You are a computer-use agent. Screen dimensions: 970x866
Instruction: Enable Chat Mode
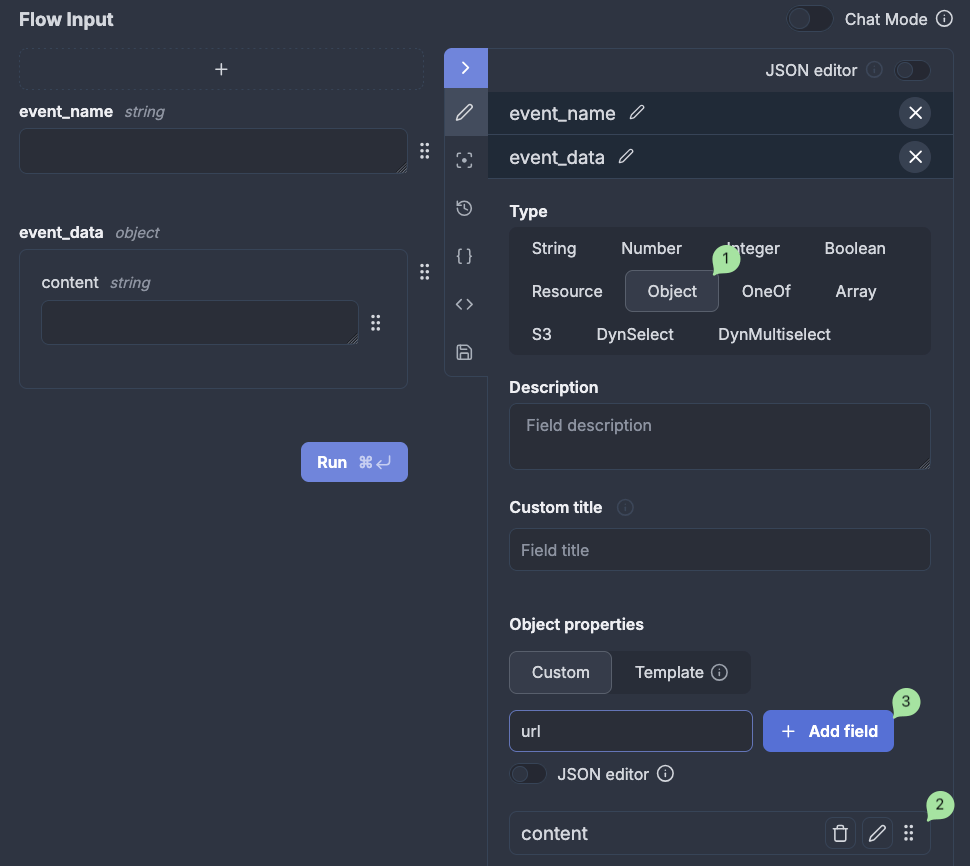(x=810, y=19)
